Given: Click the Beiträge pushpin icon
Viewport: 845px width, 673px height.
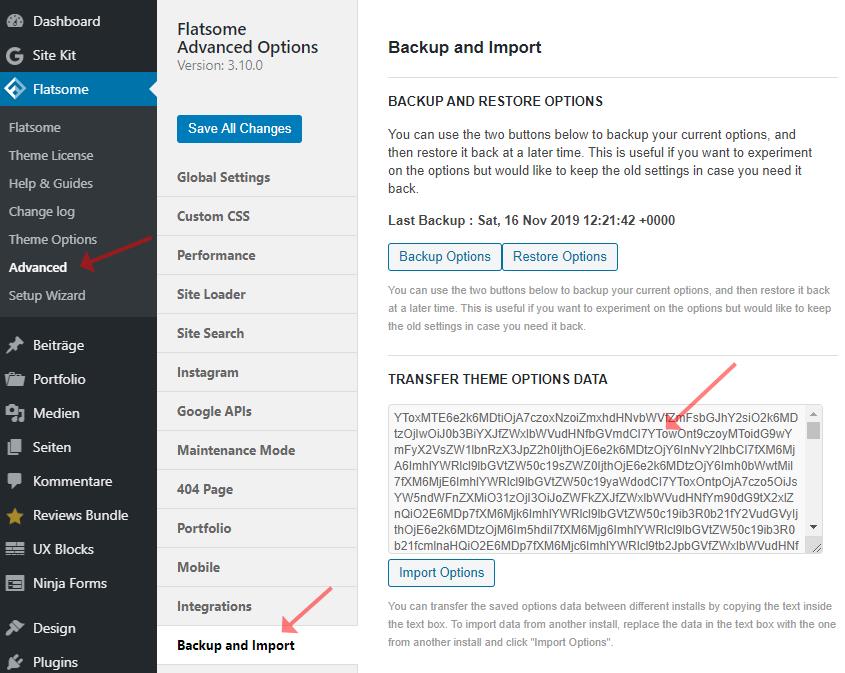Looking at the screenshot, I should (x=15, y=345).
